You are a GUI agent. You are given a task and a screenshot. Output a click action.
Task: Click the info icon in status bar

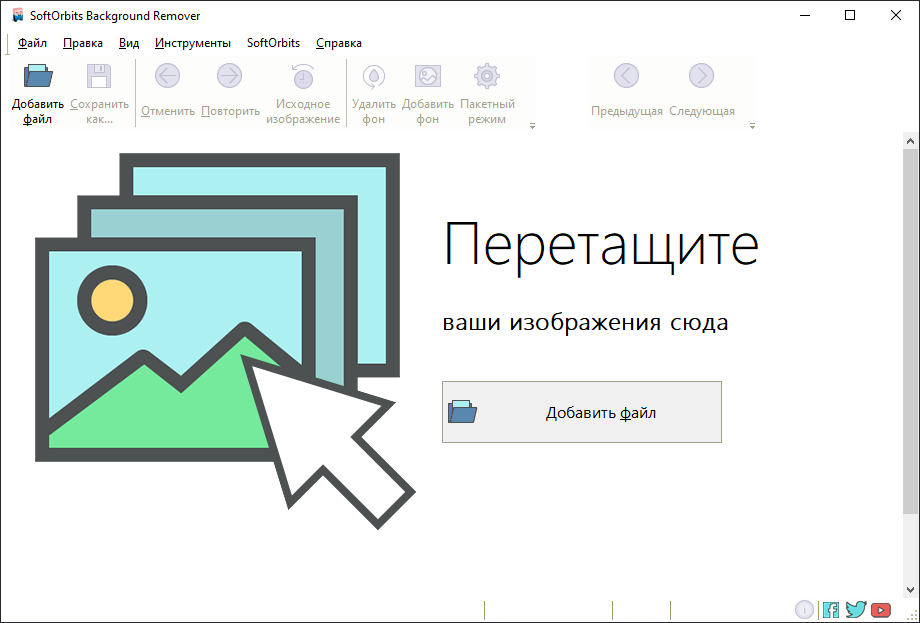pyautogui.click(x=805, y=609)
